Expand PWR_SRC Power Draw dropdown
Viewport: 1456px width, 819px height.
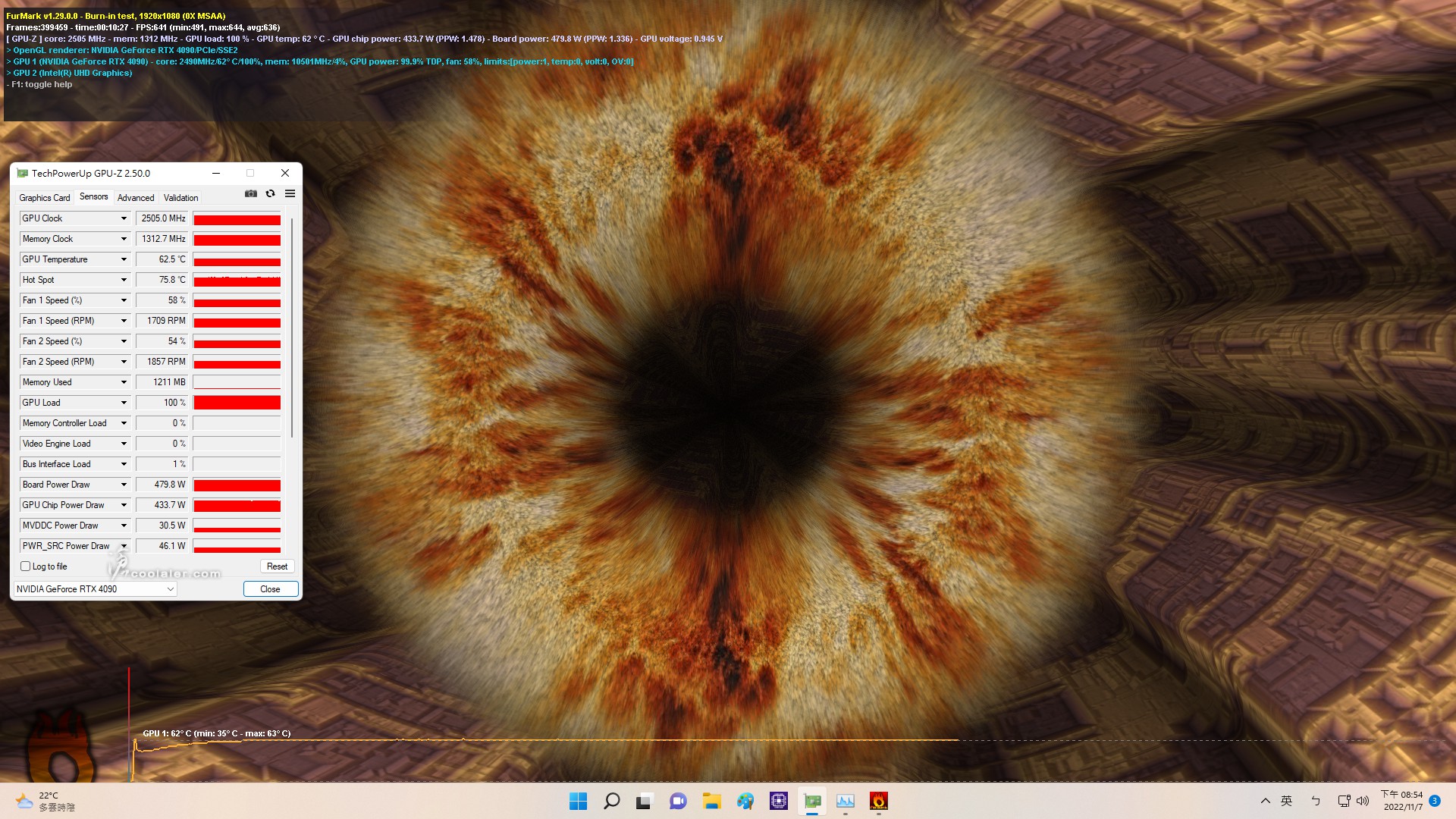click(124, 546)
